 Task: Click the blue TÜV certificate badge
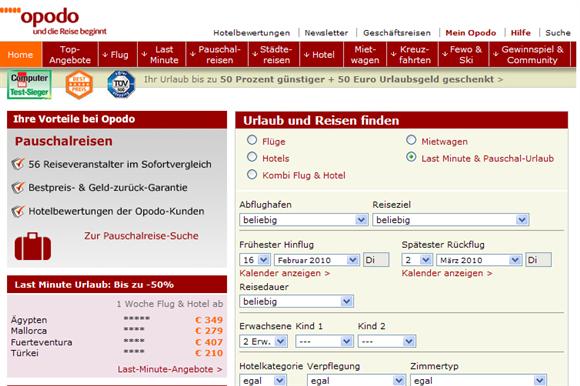pyautogui.click(x=121, y=85)
